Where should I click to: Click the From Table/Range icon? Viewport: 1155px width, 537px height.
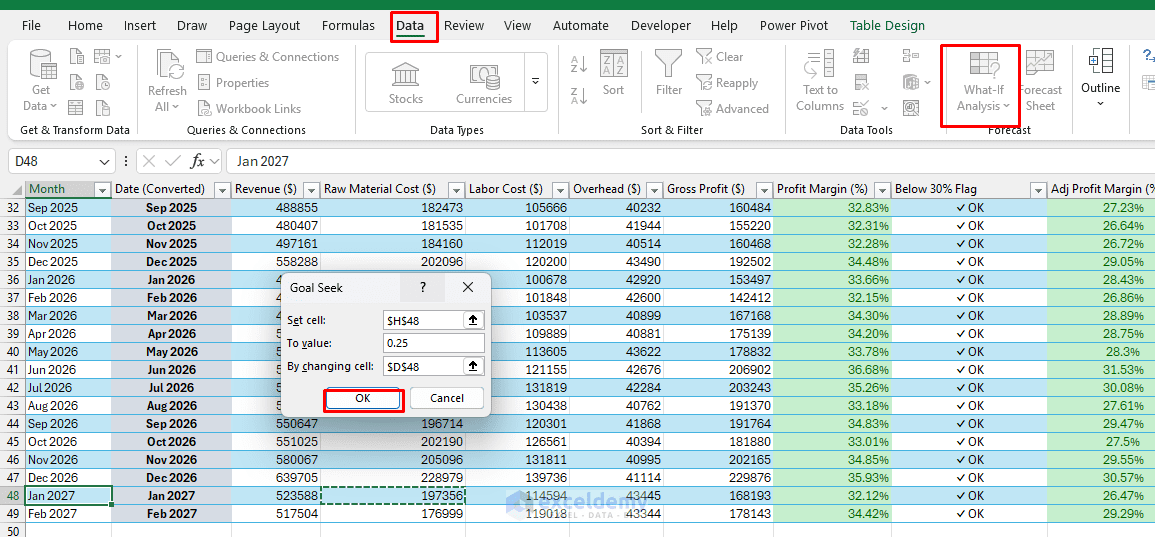coord(76,108)
